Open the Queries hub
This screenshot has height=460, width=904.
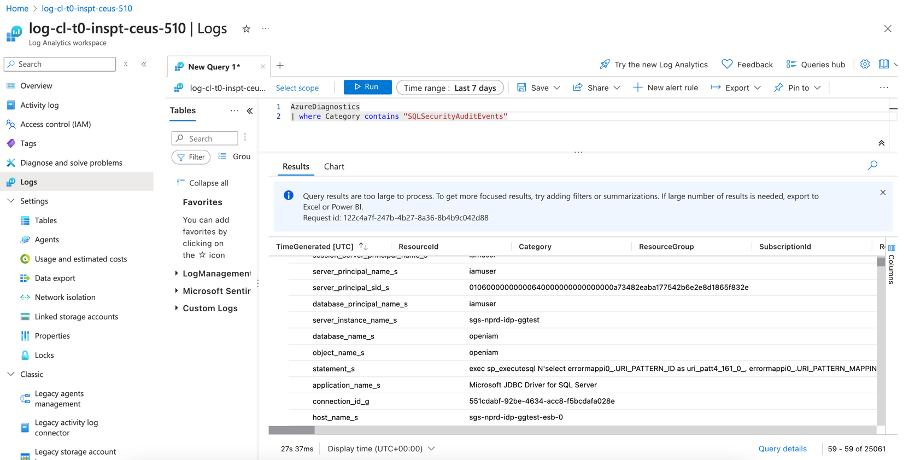tap(815, 64)
